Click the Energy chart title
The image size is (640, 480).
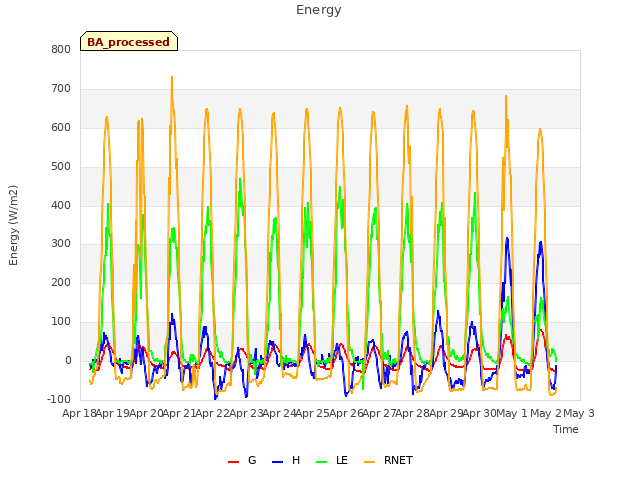[319, 10]
